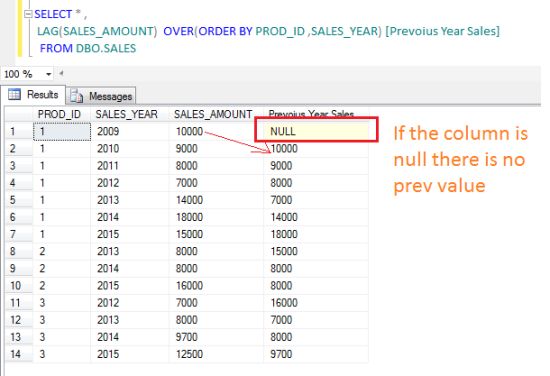Click the 2011 sales year cell
Image resolution: width=550 pixels, height=376 pixels.
[129, 166]
